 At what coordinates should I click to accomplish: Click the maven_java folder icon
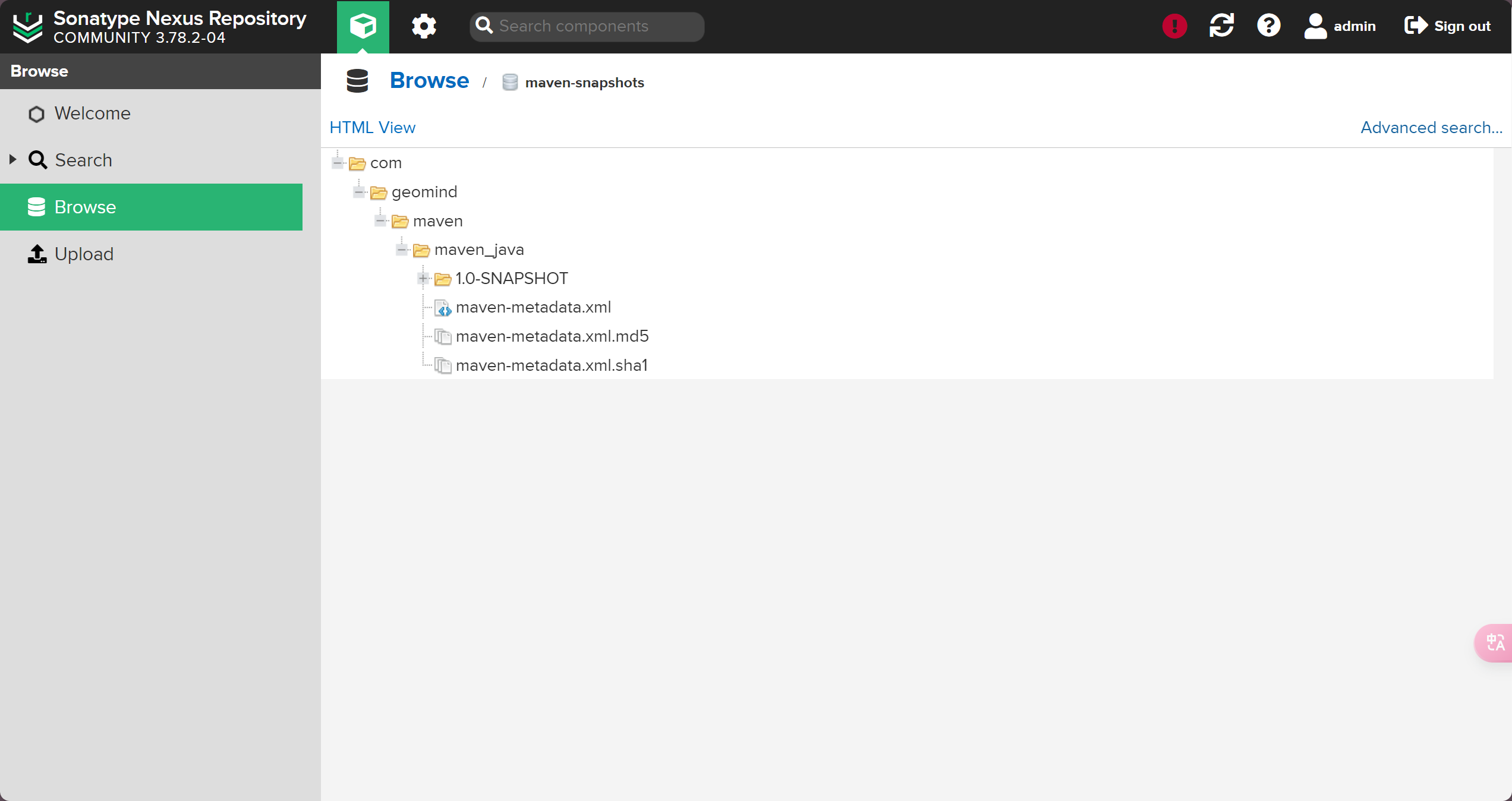click(421, 250)
